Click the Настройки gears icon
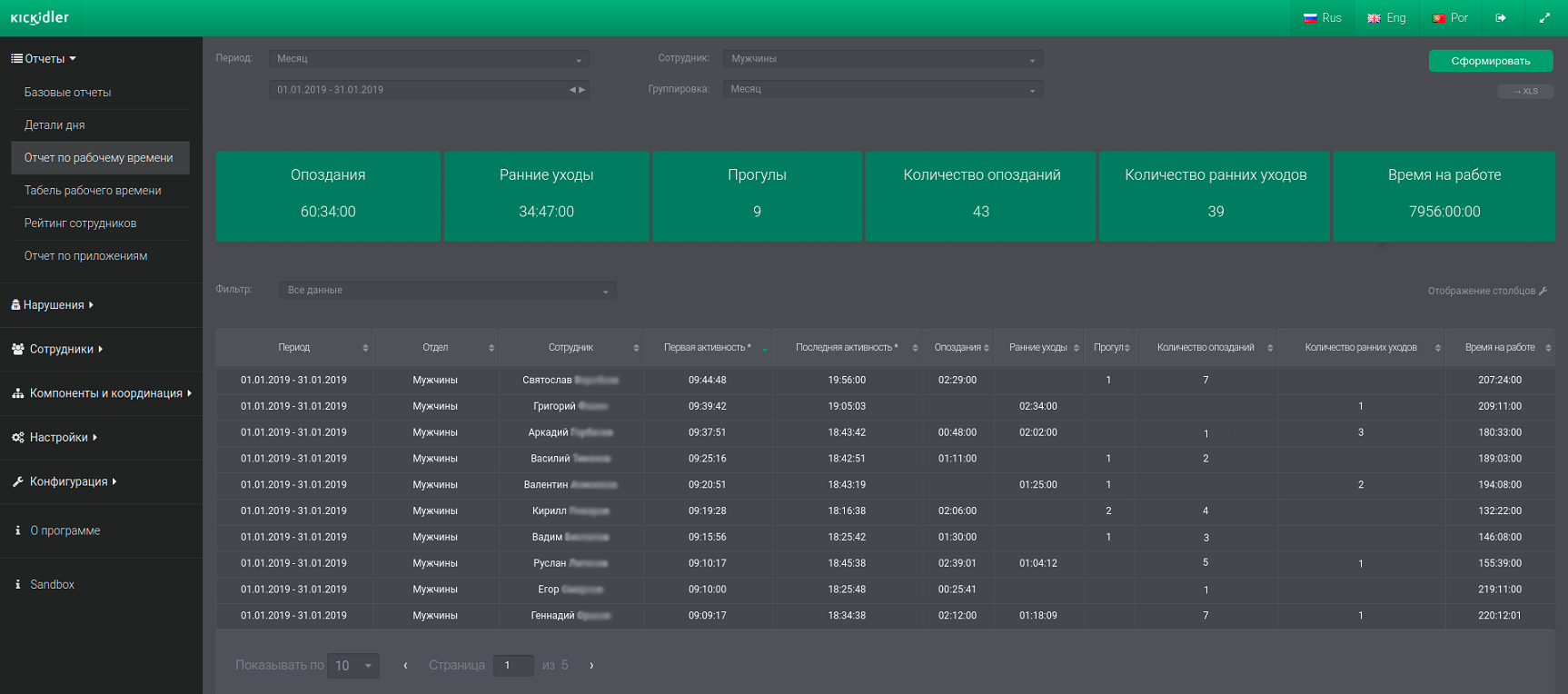This screenshot has width=1568, height=694. [17, 437]
